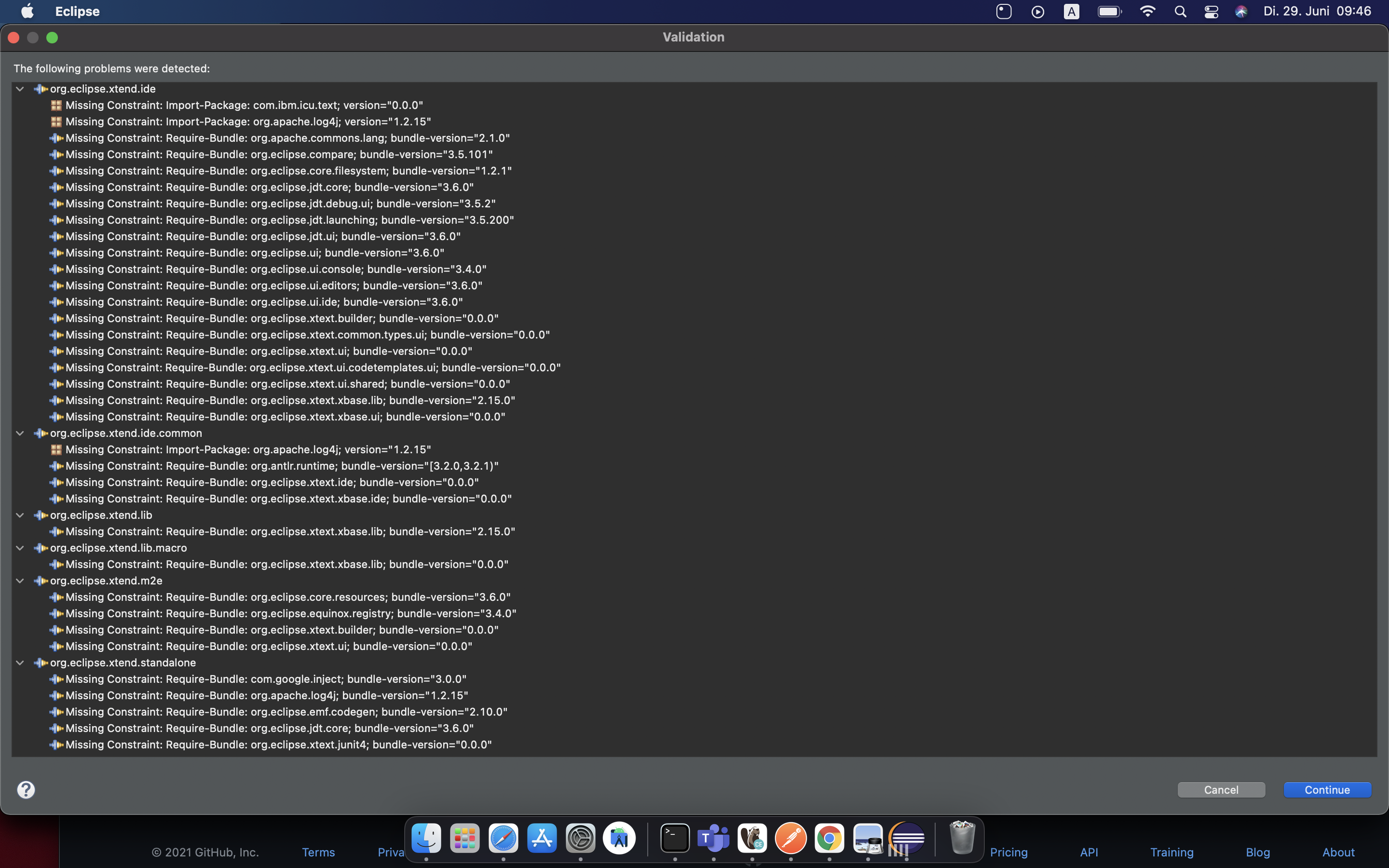Click the Cancel button
The height and width of the screenshot is (868, 1389).
[1220, 789]
